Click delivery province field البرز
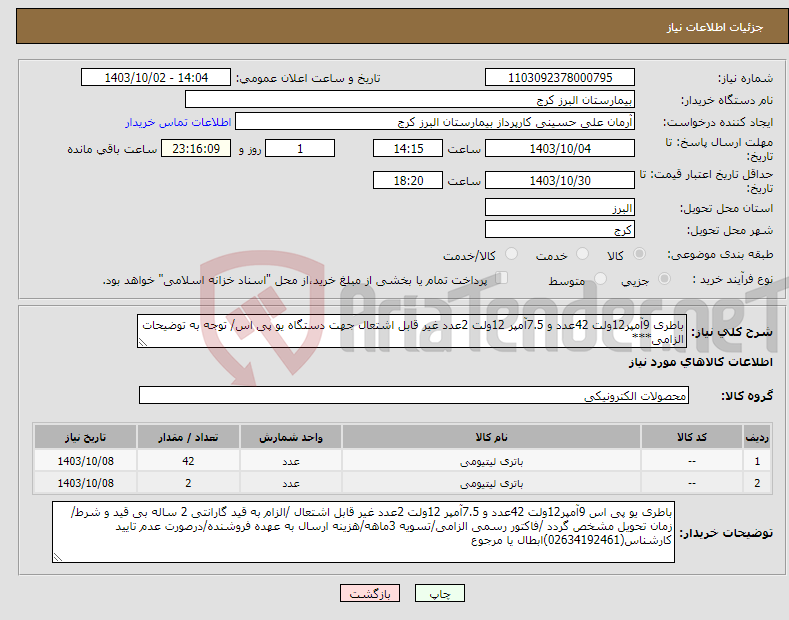Viewport: 789px width, 620px height. coord(560,207)
